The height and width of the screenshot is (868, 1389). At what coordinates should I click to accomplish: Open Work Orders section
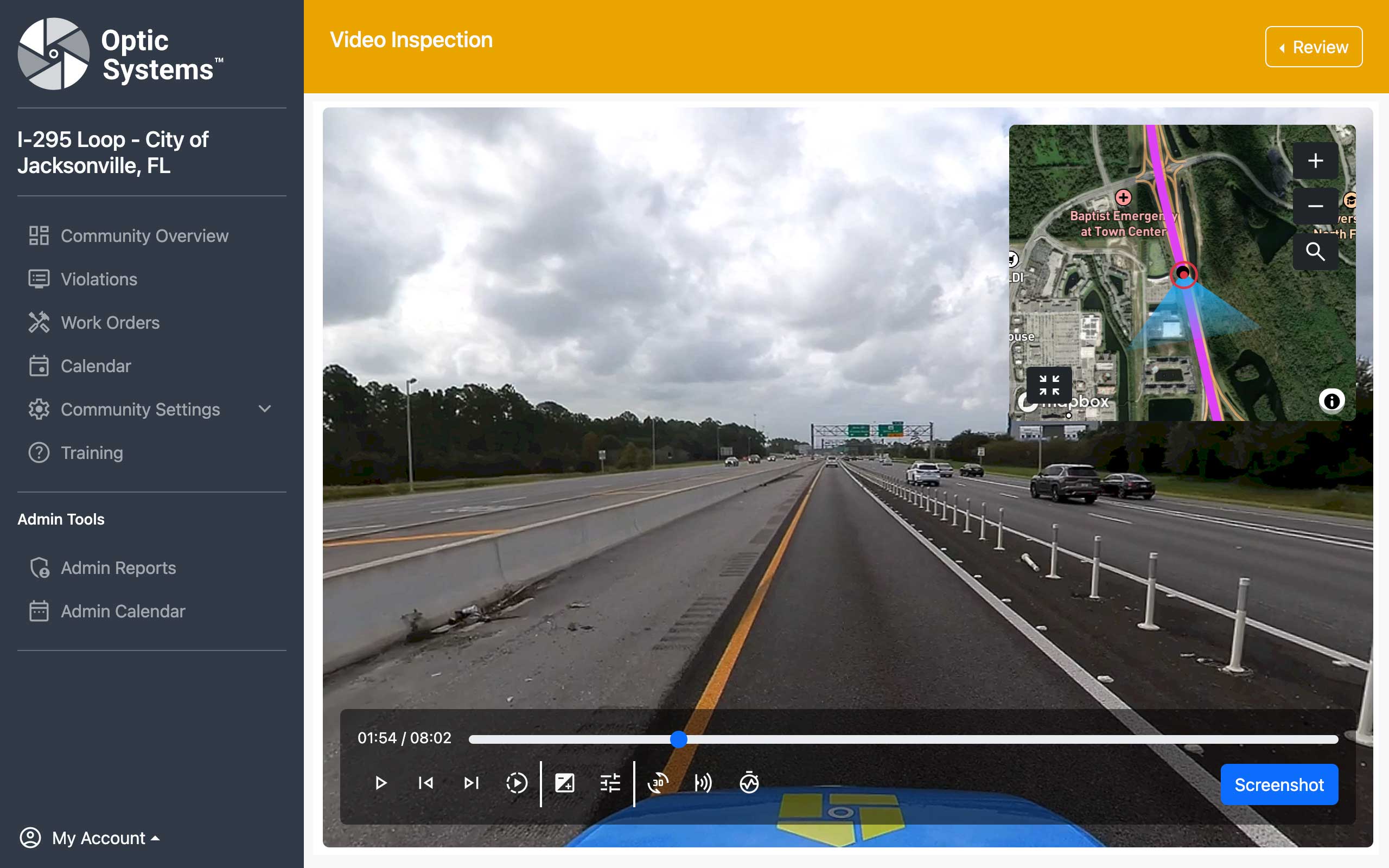(110, 323)
